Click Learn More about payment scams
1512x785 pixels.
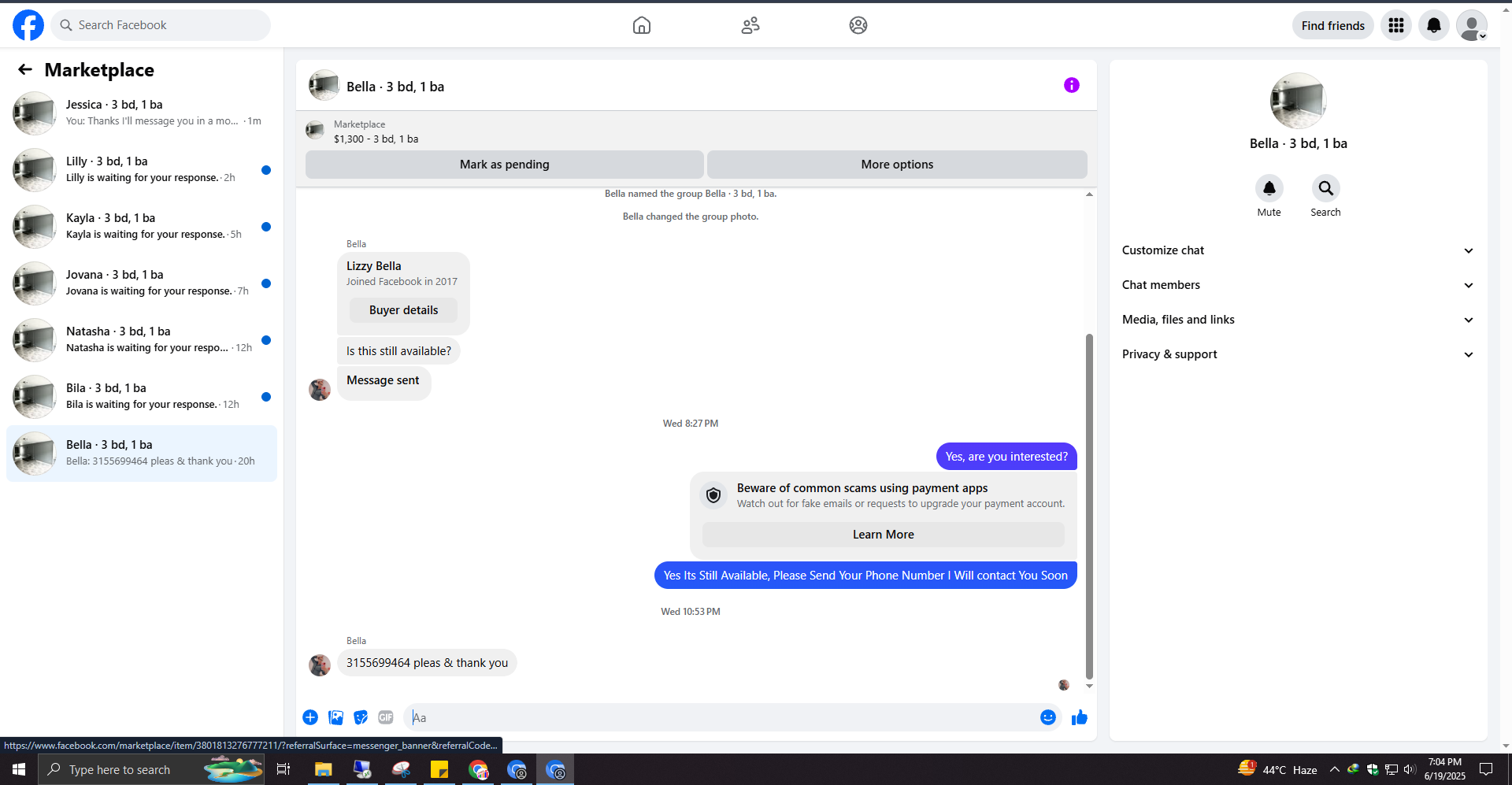pos(883,535)
